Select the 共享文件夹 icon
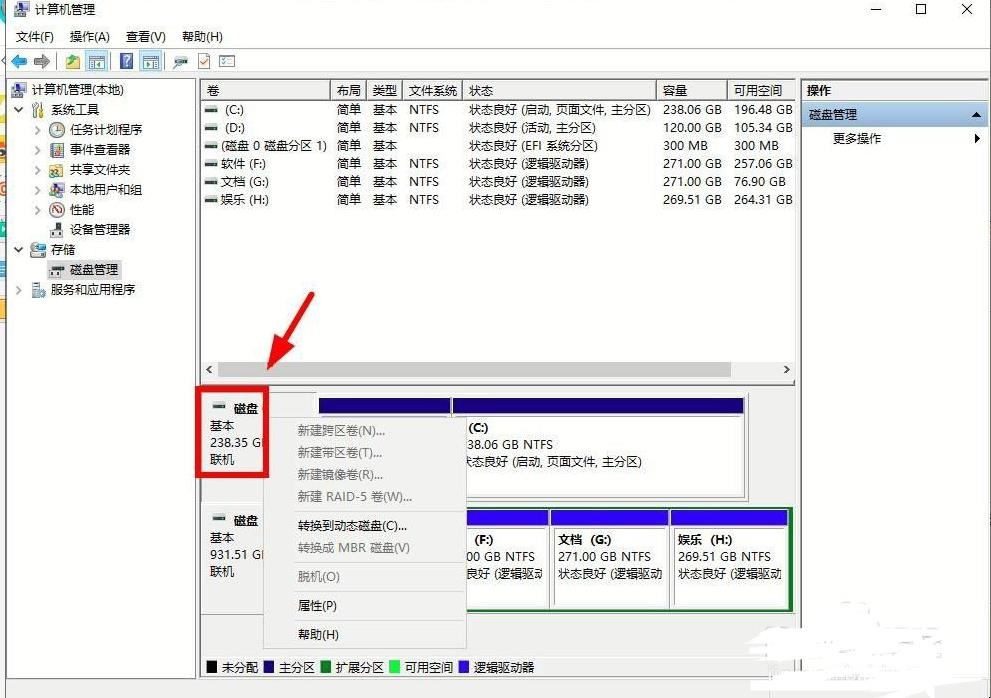Viewport: 991px width, 698px height. pyautogui.click(x=57, y=170)
